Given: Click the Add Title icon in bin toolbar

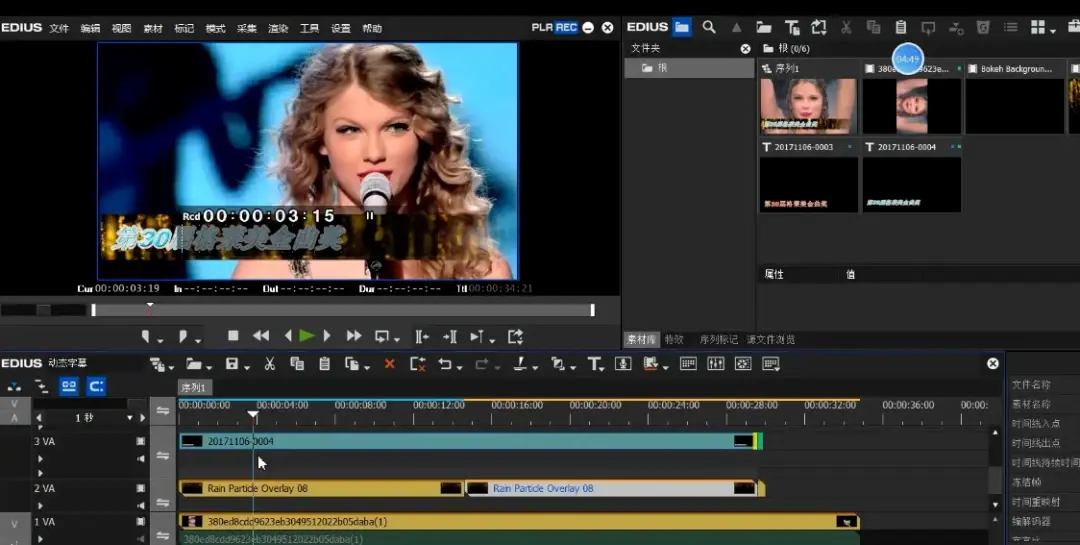Looking at the screenshot, I should click(792, 27).
